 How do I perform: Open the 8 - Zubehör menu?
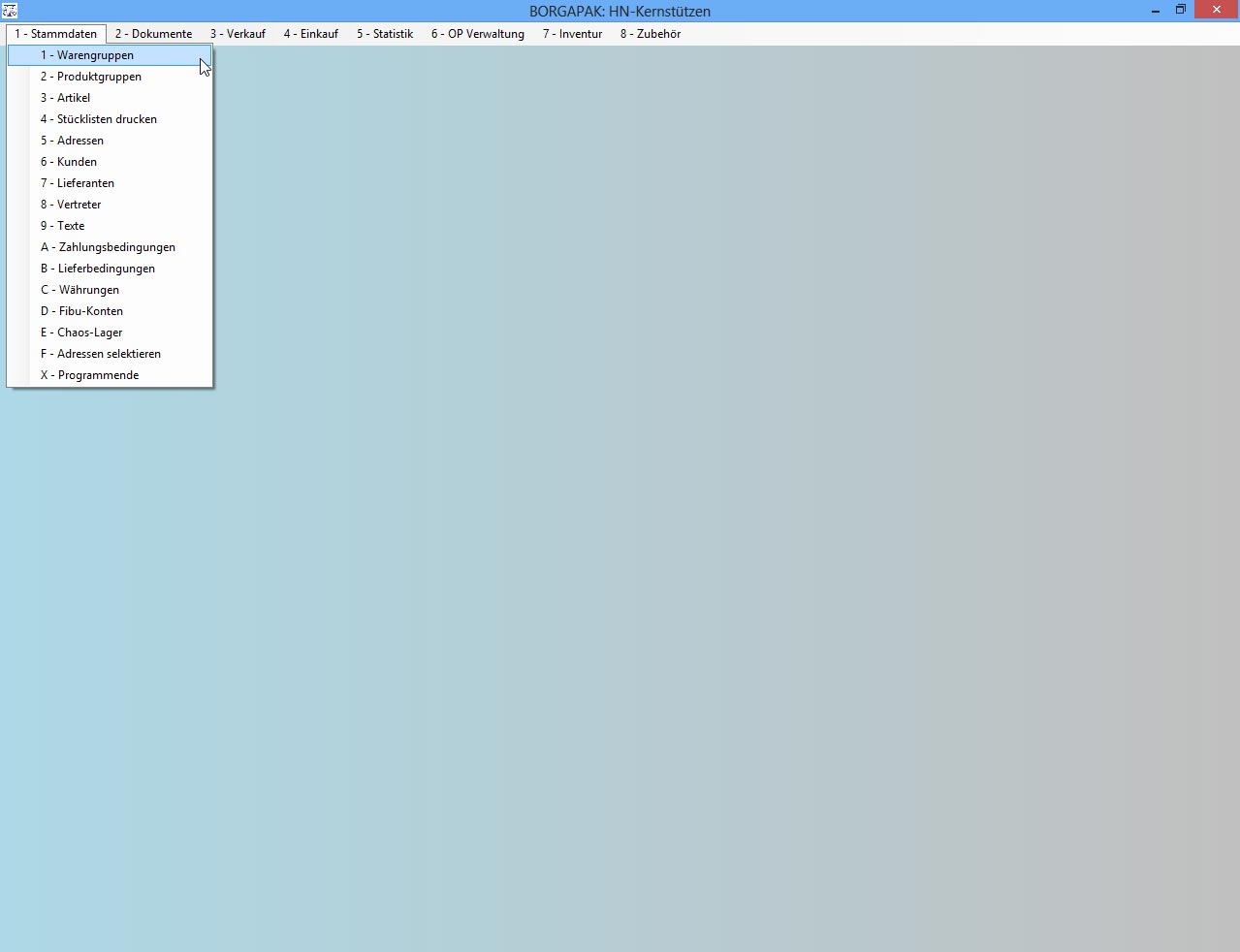[650, 34]
